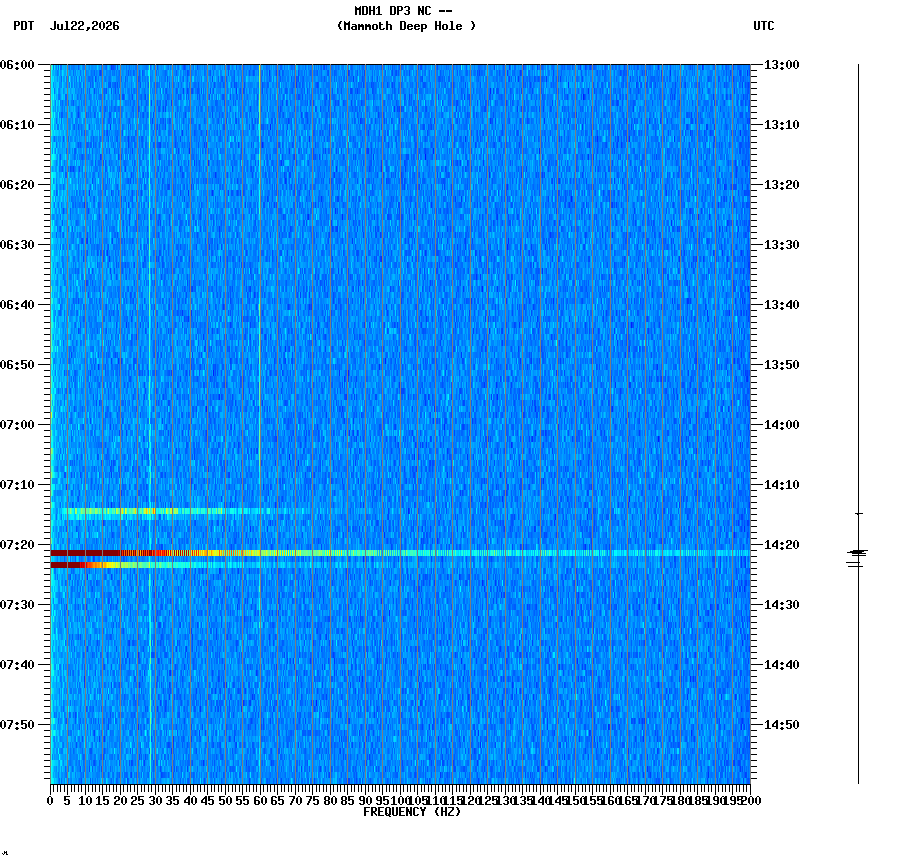Image resolution: width=902 pixels, height=864 pixels.
Task: Click the station title MDH1 DP3 NC
Action: pyautogui.click(x=403, y=11)
